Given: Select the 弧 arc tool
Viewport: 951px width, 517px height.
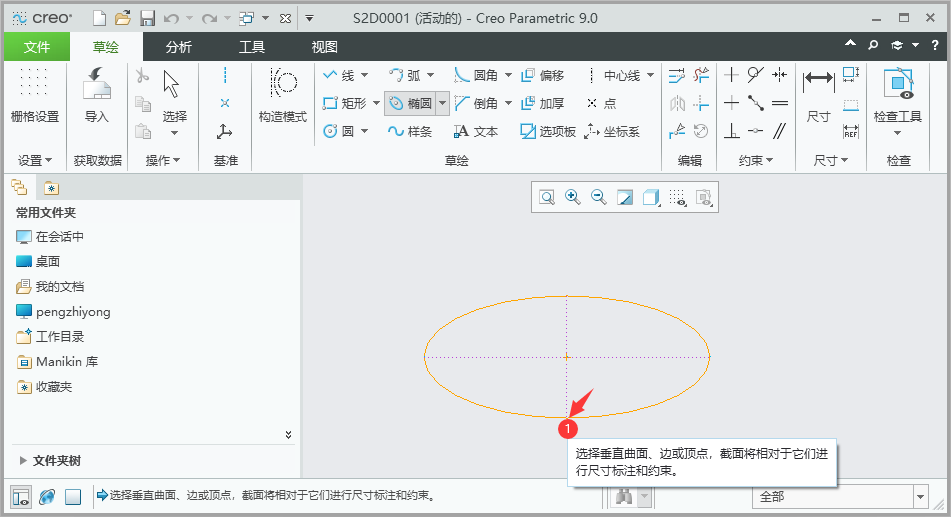Looking at the screenshot, I should (x=405, y=75).
